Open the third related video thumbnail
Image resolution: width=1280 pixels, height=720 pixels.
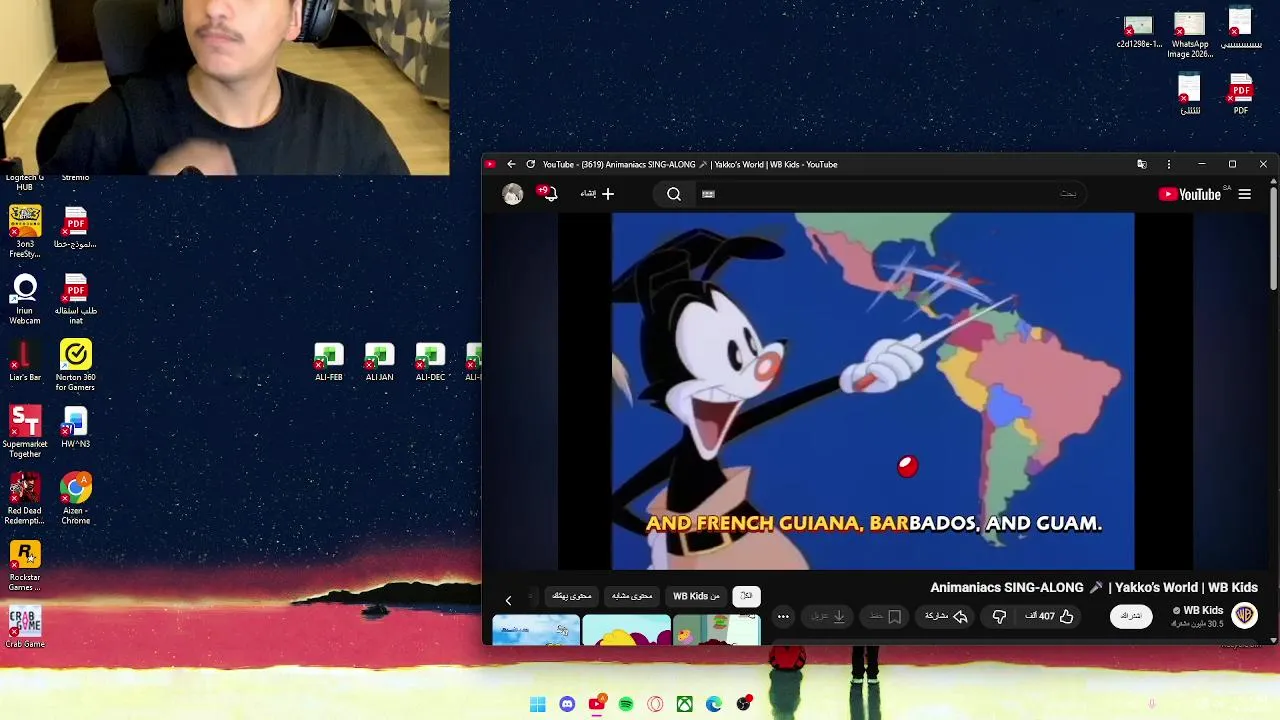[x=716, y=631]
